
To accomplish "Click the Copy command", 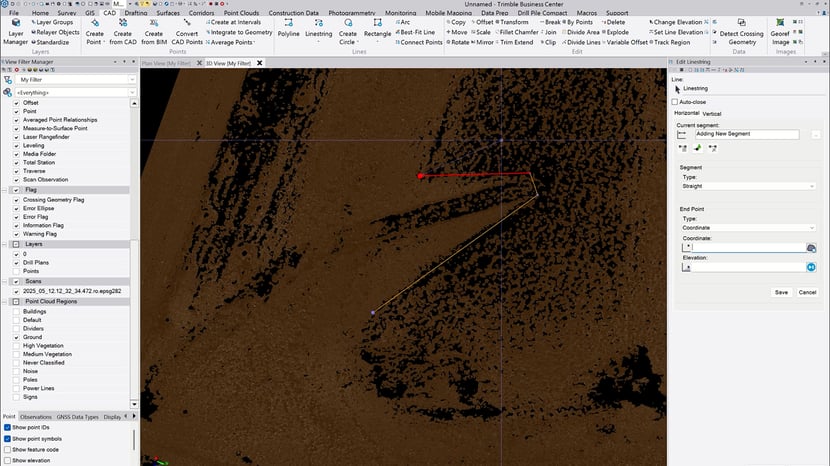I will (x=456, y=22).
